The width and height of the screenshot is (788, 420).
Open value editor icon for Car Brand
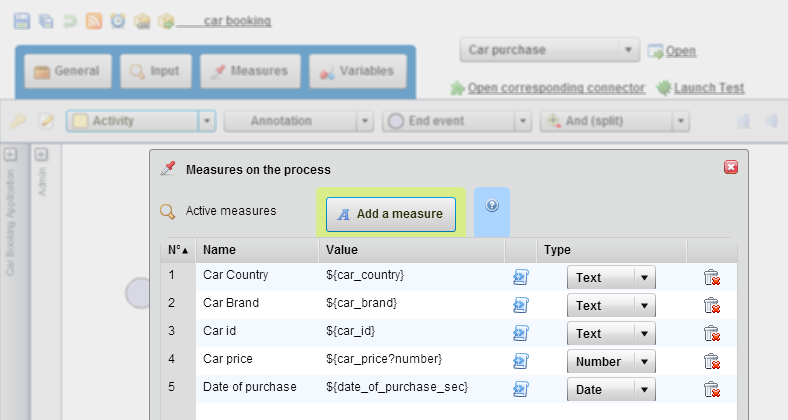pos(520,305)
